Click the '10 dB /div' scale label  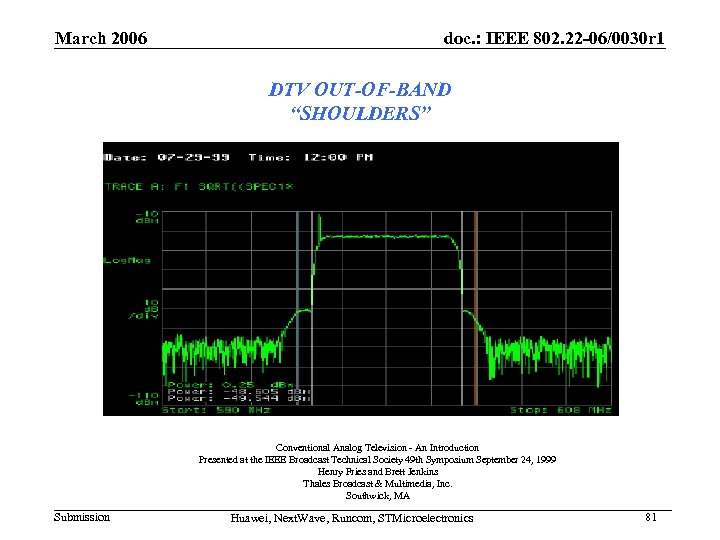pyautogui.click(x=145, y=309)
